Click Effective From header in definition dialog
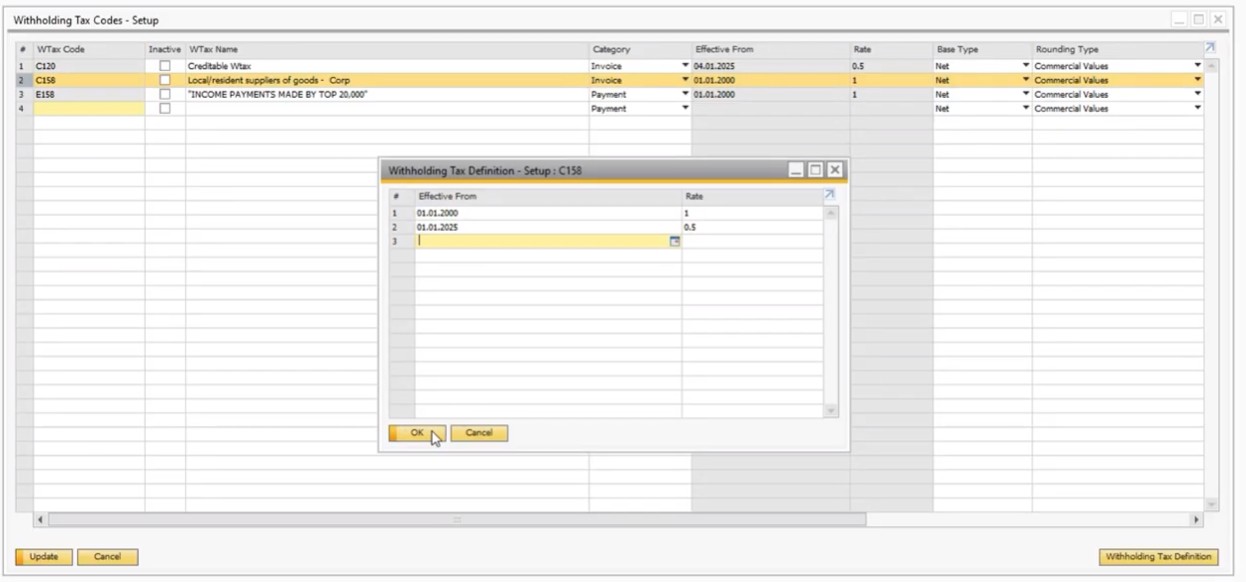This screenshot has height=582, width=1246. click(x=548, y=196)
